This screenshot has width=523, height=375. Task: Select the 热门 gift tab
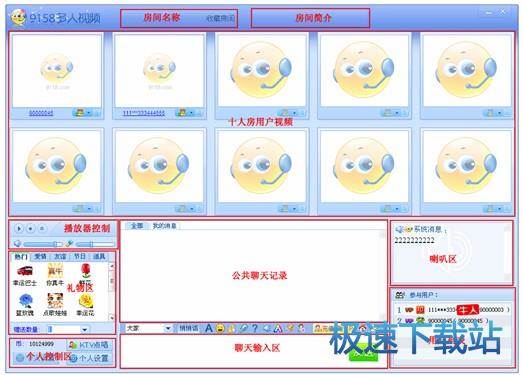point(21,257)
